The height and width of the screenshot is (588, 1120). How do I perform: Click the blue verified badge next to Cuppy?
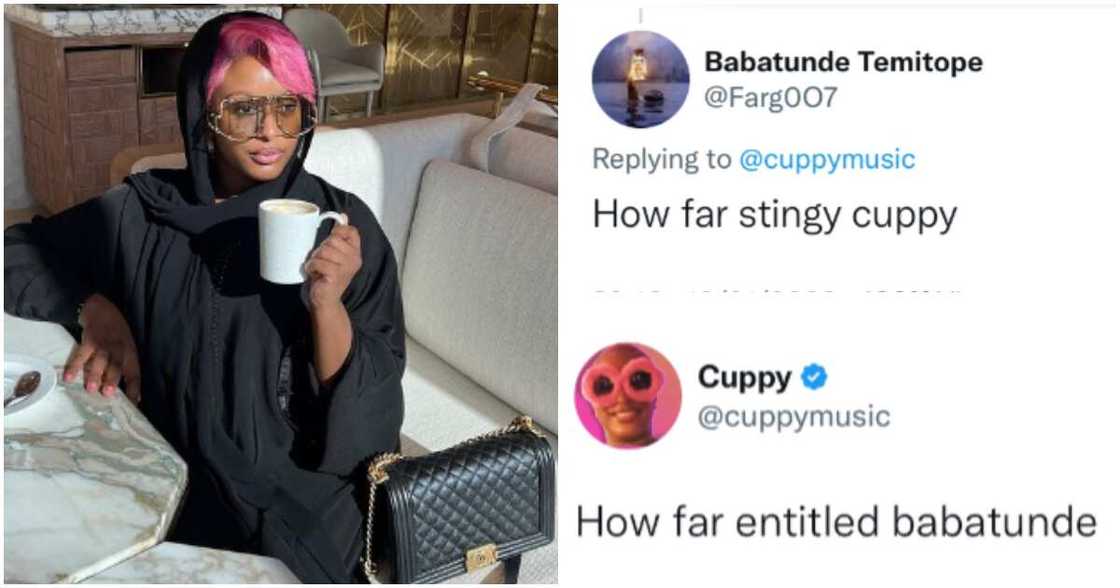coord(814,377)
